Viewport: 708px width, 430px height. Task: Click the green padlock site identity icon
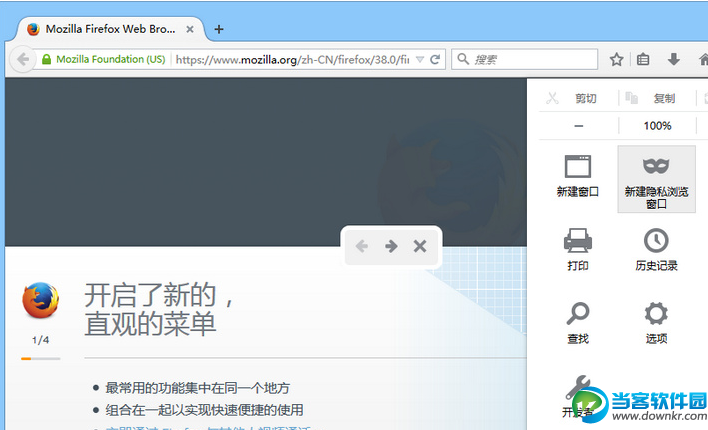[46, 59]
